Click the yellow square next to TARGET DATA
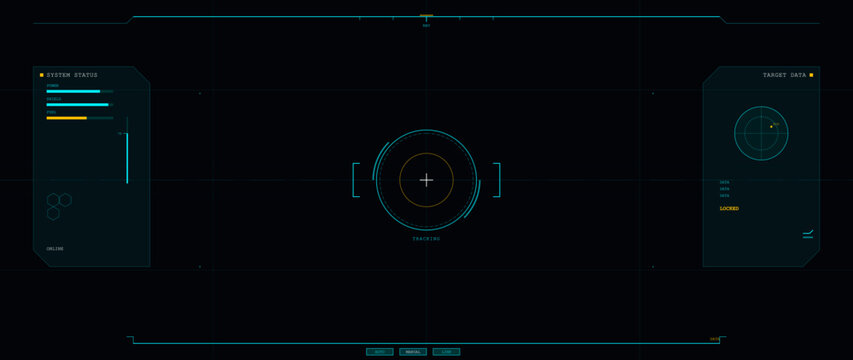The height and width of the screenshot is (360, 853). pos(811,75)
